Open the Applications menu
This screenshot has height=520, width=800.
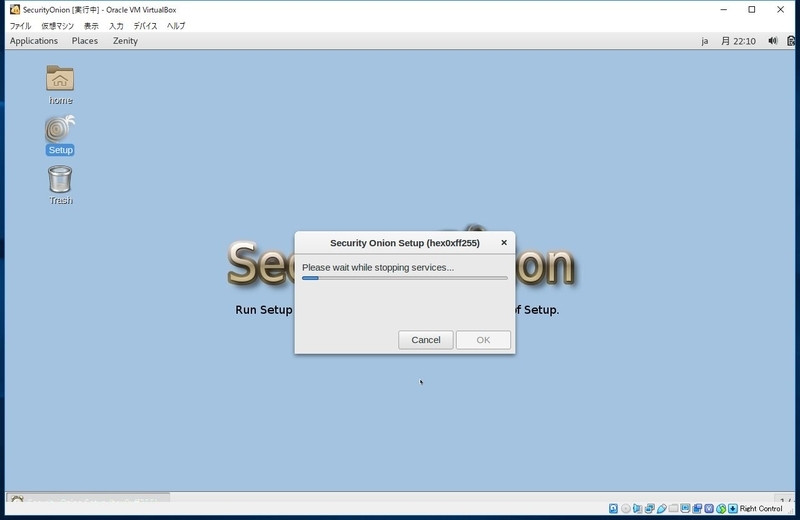pyautogui.click(x=34, y=41)
